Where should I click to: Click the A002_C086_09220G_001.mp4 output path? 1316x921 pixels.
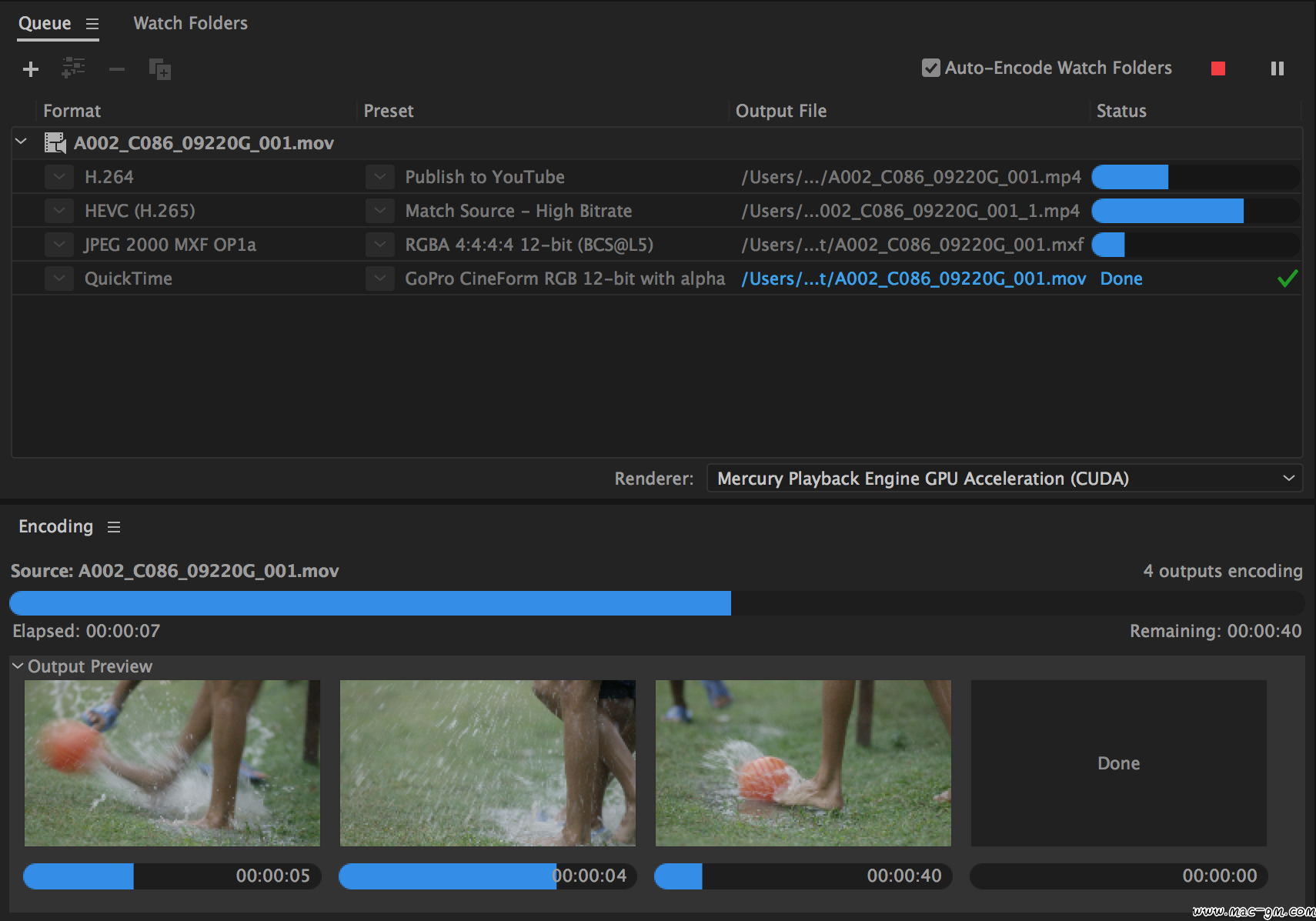tap(911, 177)
